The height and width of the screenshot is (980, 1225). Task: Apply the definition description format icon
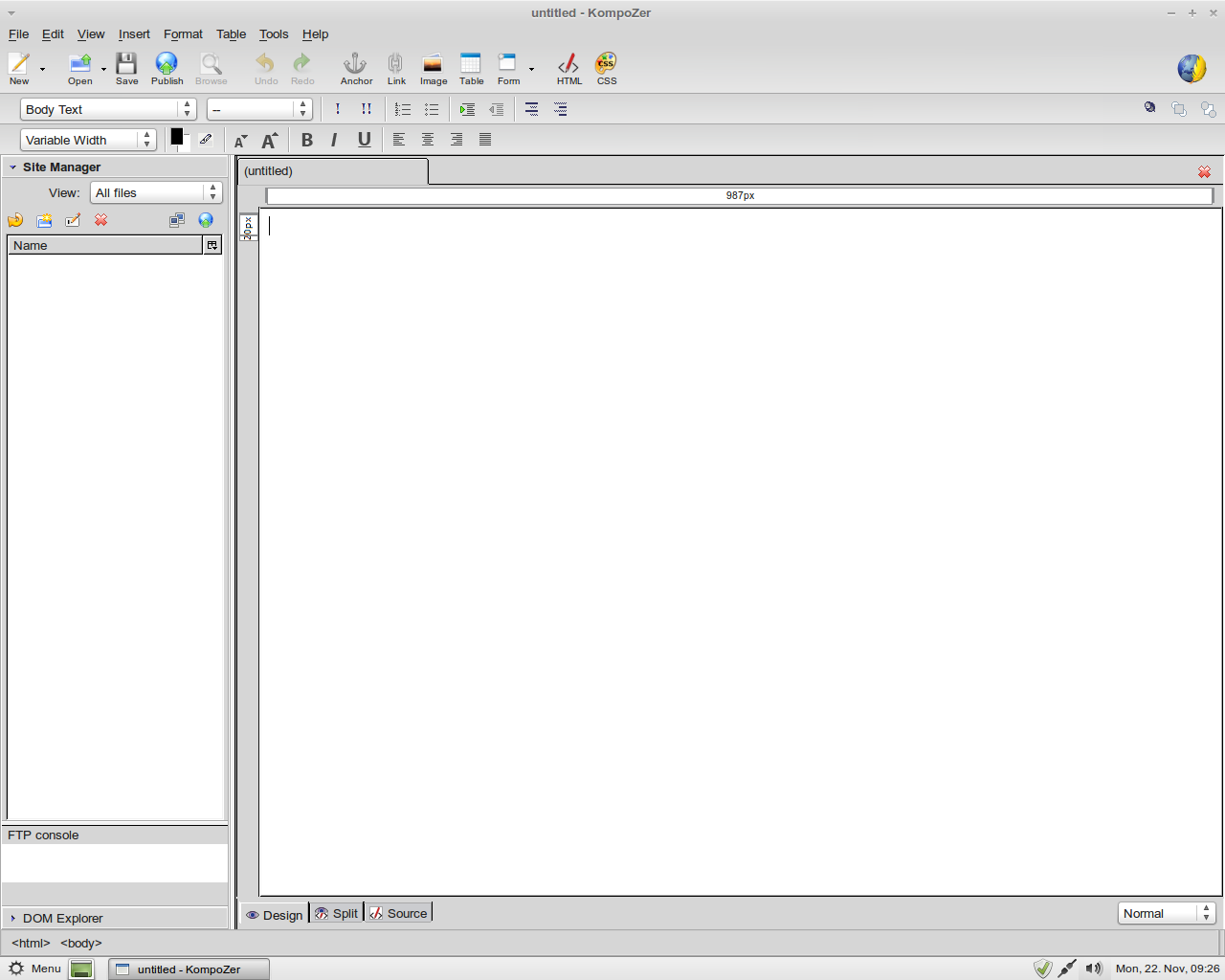click(x=561, y=109)
